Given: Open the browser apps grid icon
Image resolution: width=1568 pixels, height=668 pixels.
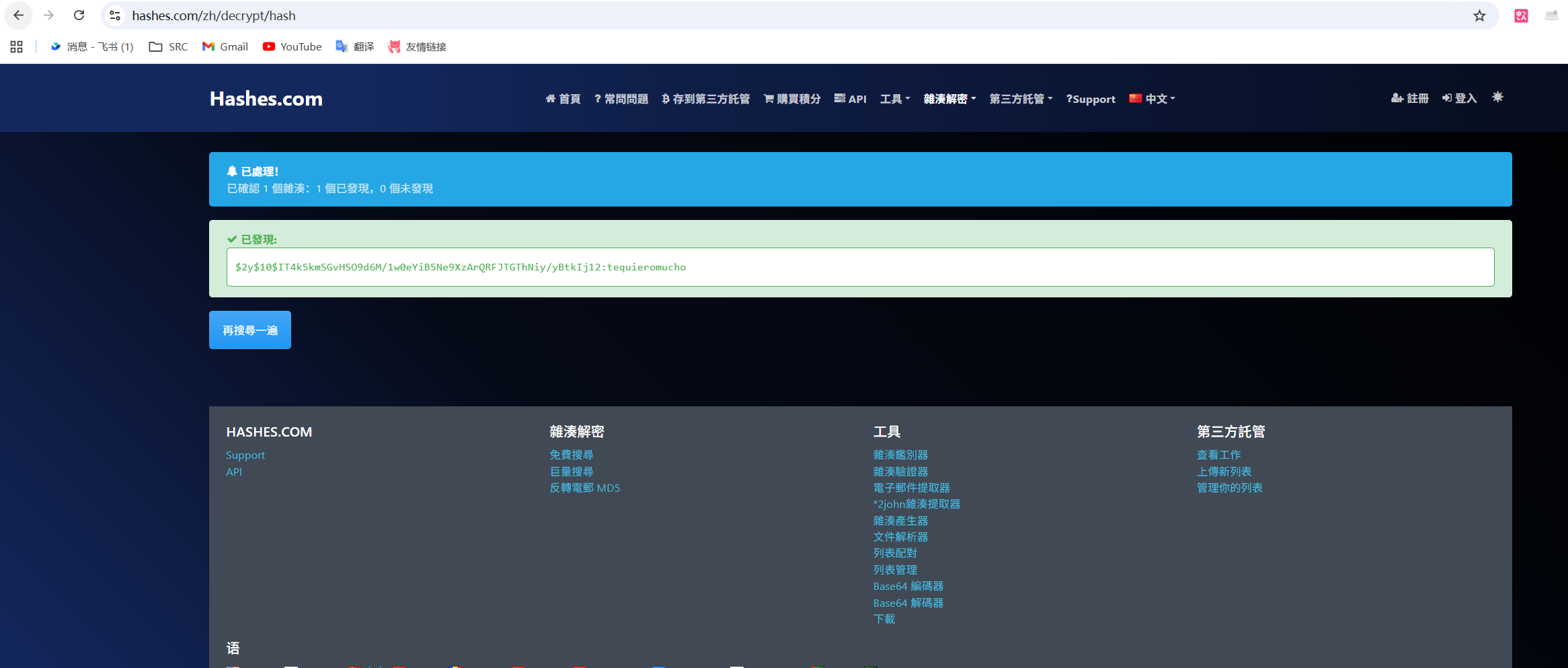Looking at the screenshot, I should (17, 46).
